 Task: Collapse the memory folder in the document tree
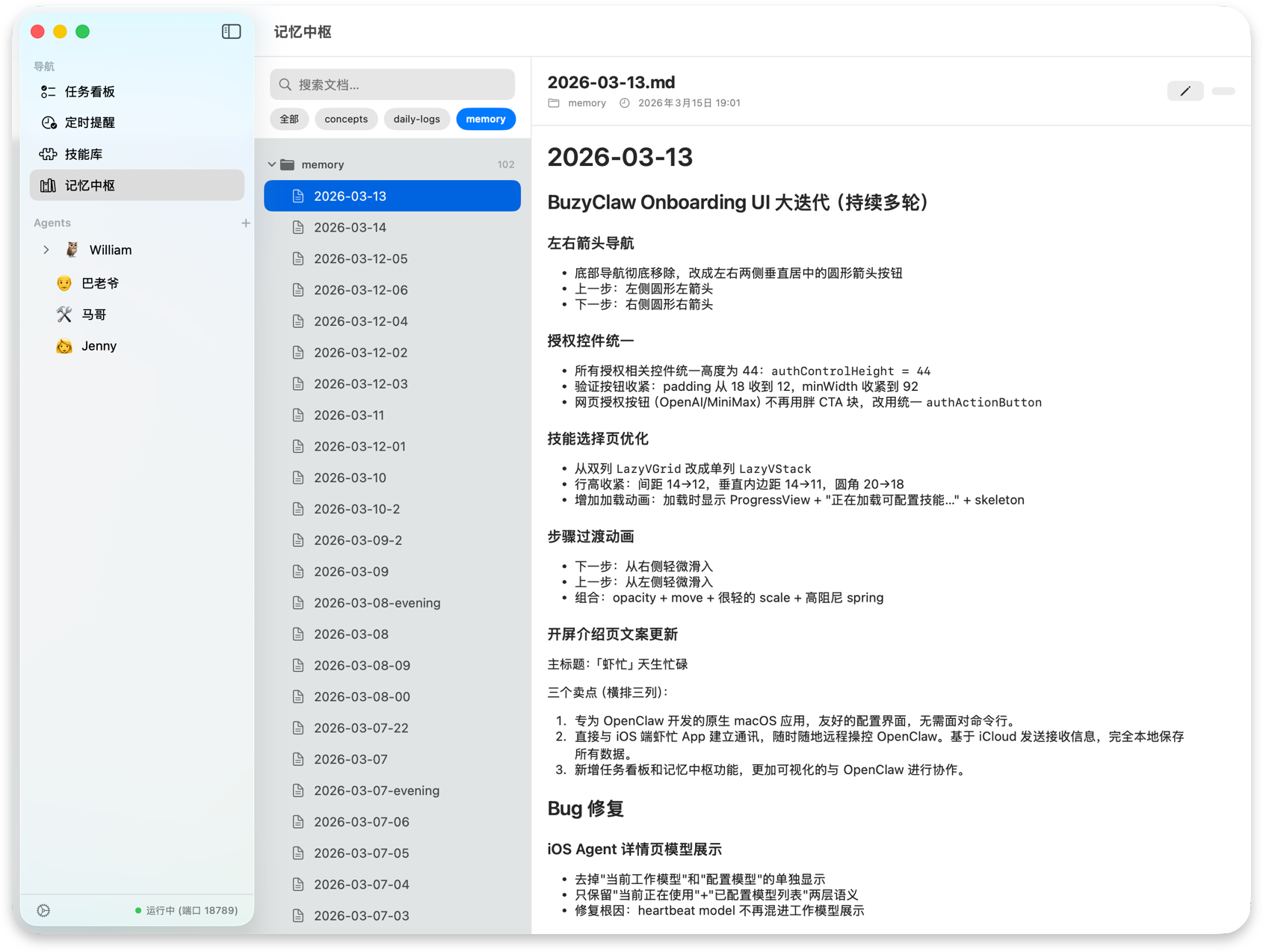274,164
